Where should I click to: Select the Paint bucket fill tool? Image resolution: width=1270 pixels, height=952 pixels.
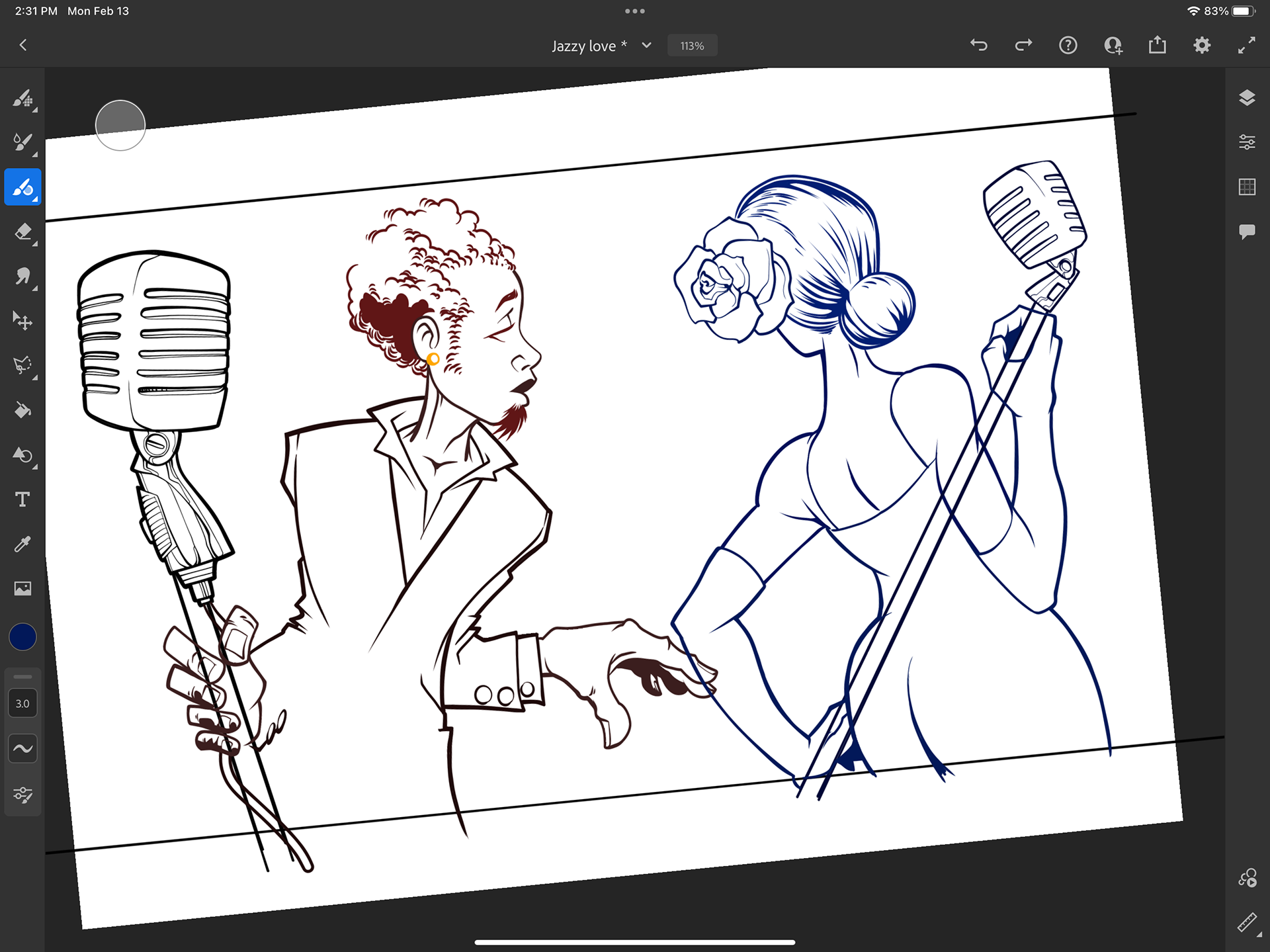coord(22,410)
